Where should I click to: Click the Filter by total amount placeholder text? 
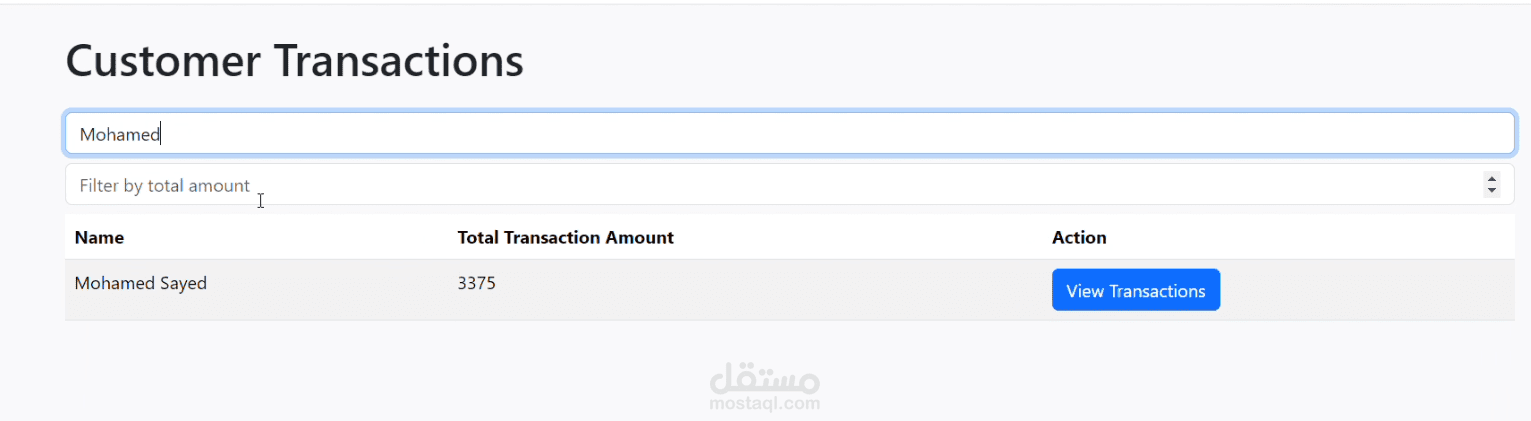(165, 185)
